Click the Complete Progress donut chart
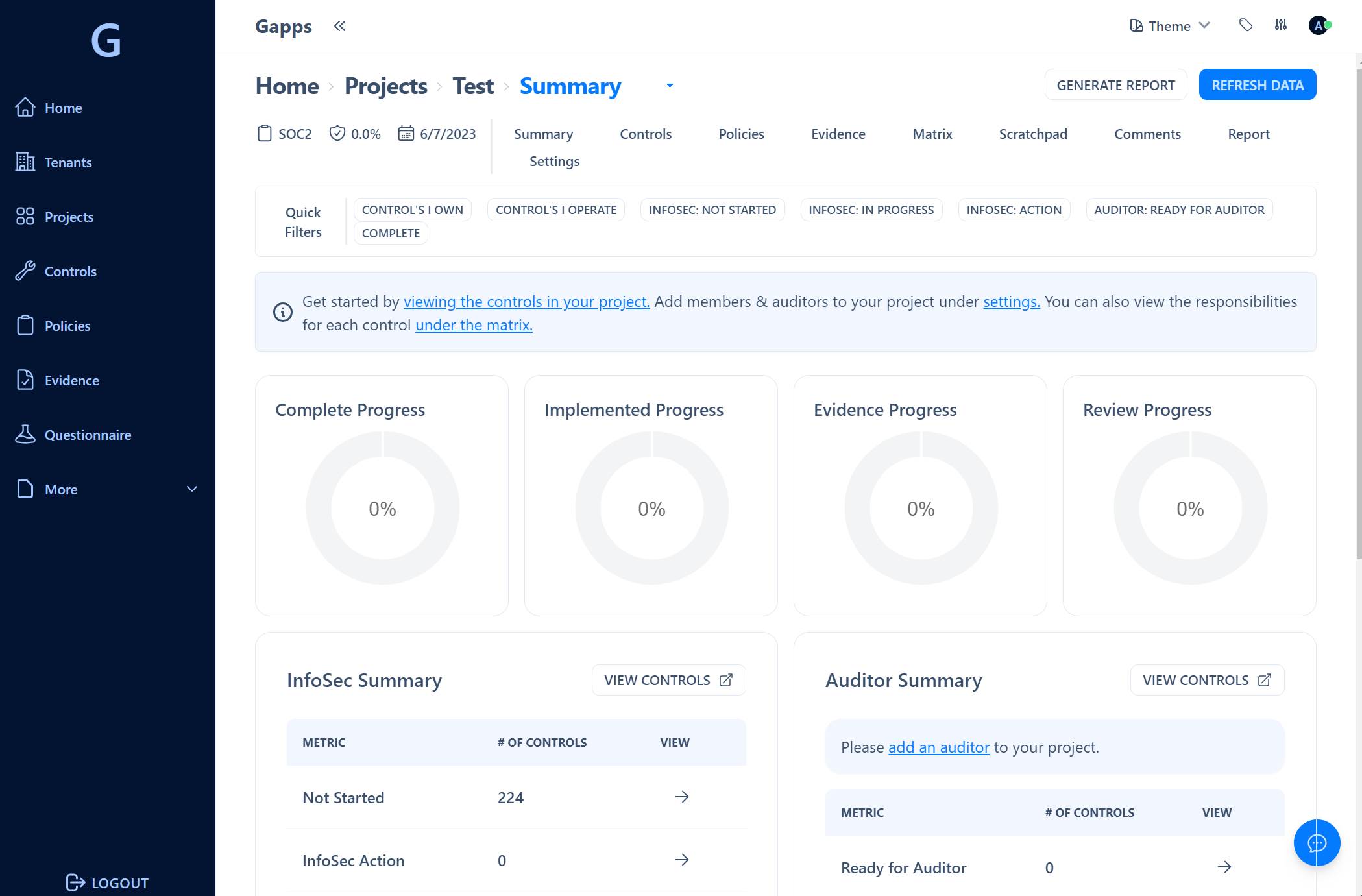 (382, 508)
